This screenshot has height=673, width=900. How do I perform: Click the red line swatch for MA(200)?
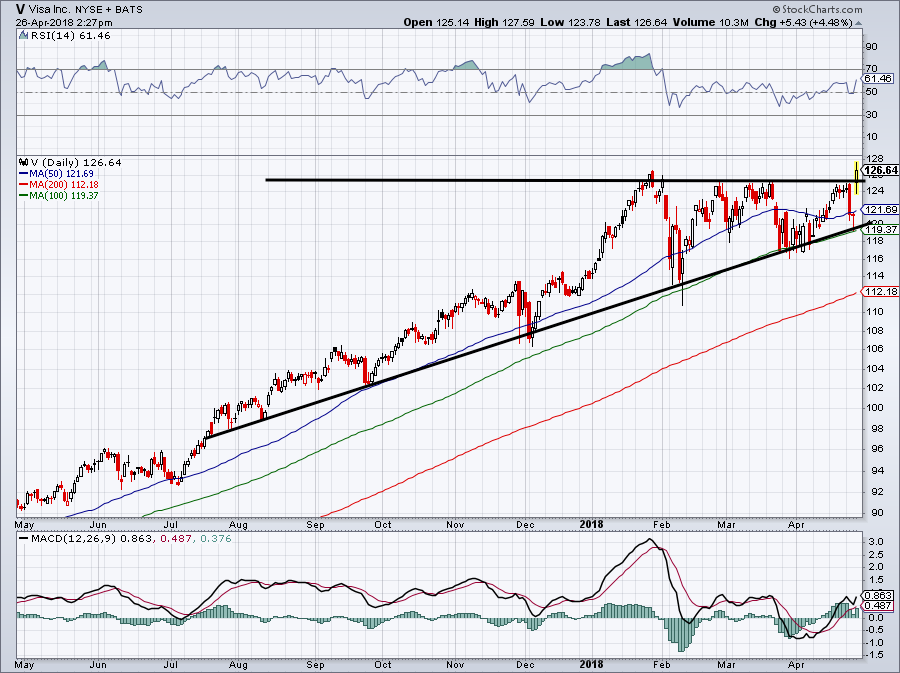(24, 184)
